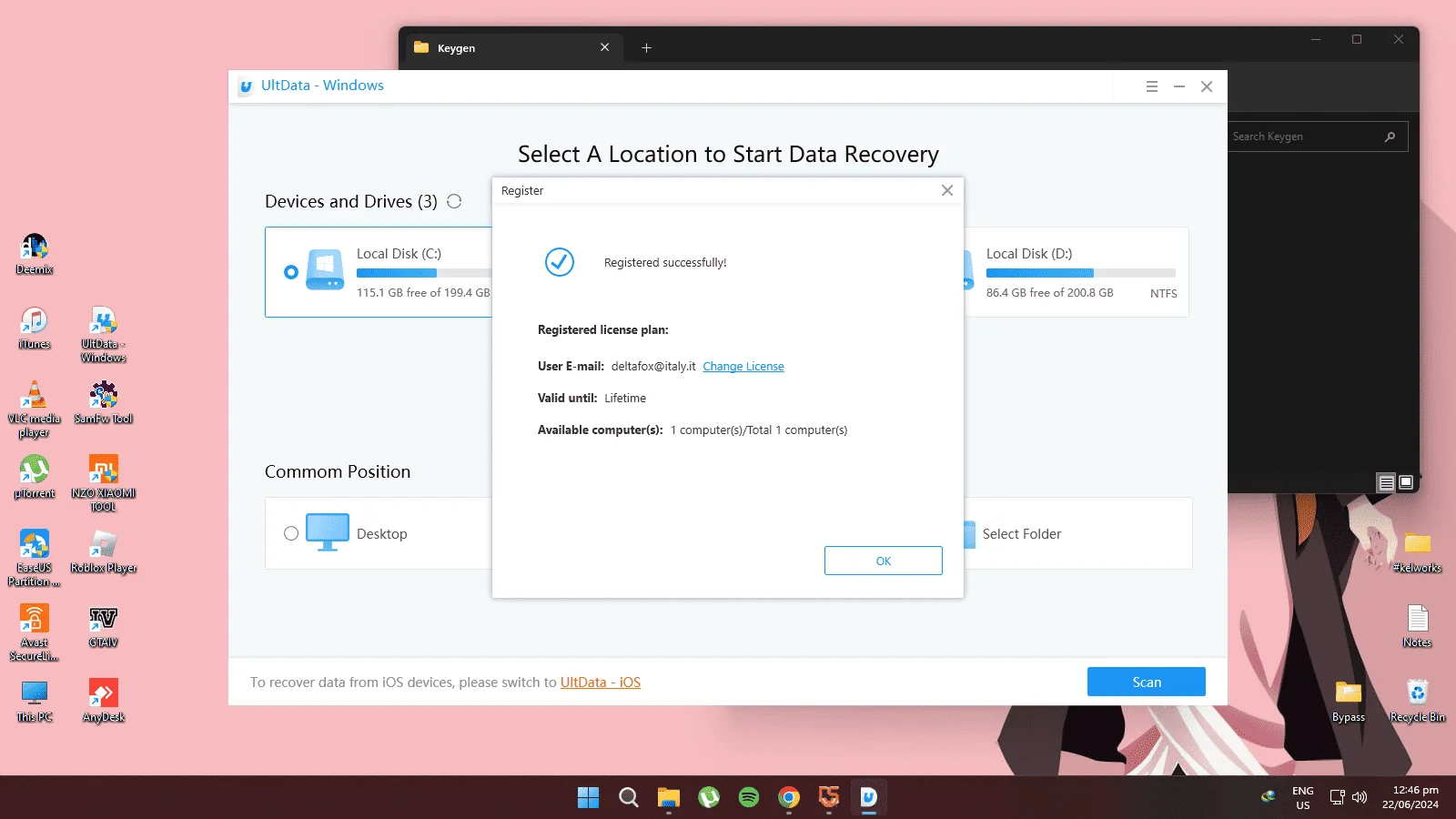1456x819 pixels.
Task: Open File Explorer from taskbar
Action: 668,797
